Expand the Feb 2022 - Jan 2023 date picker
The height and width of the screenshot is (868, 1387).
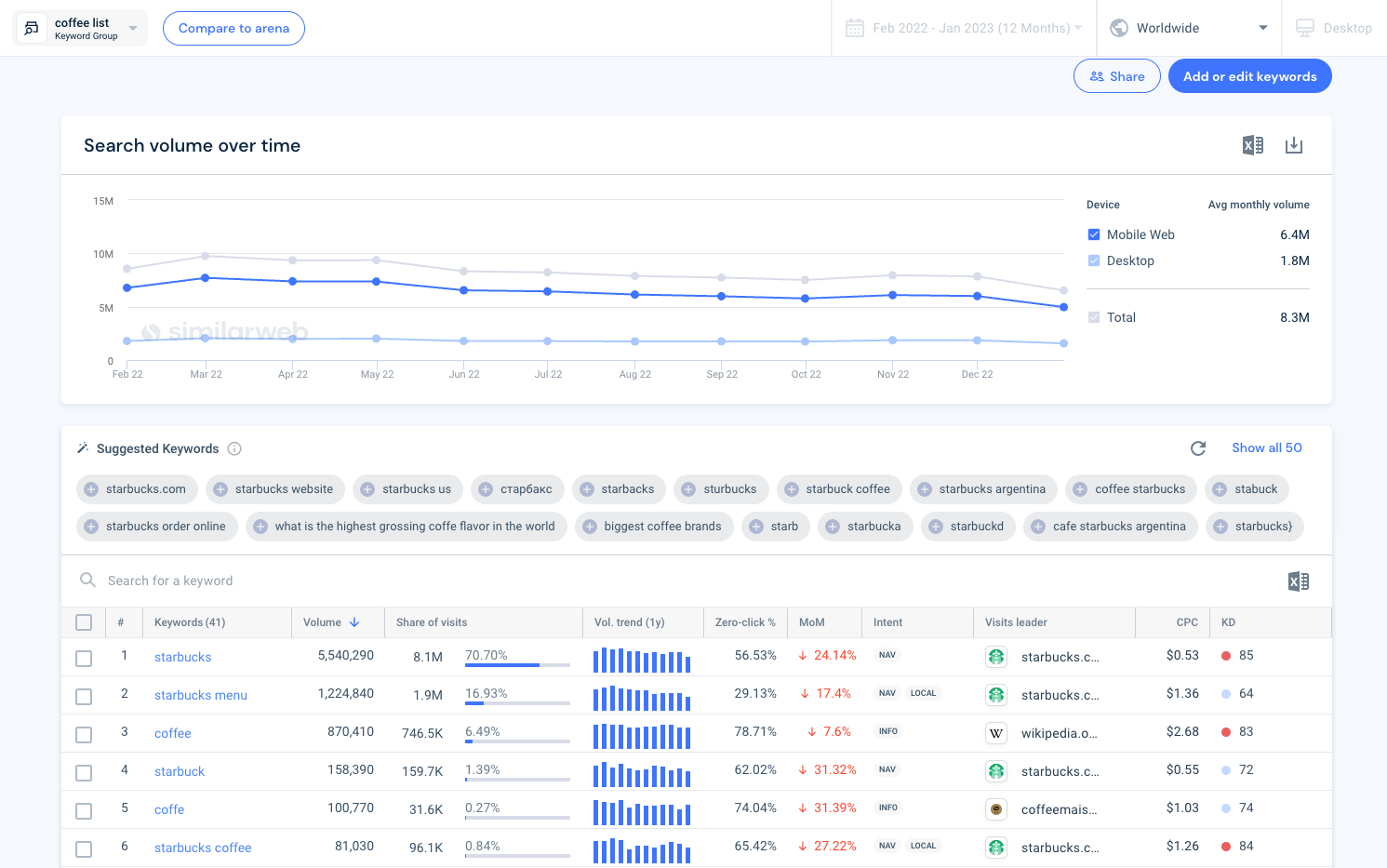point(964,28)
